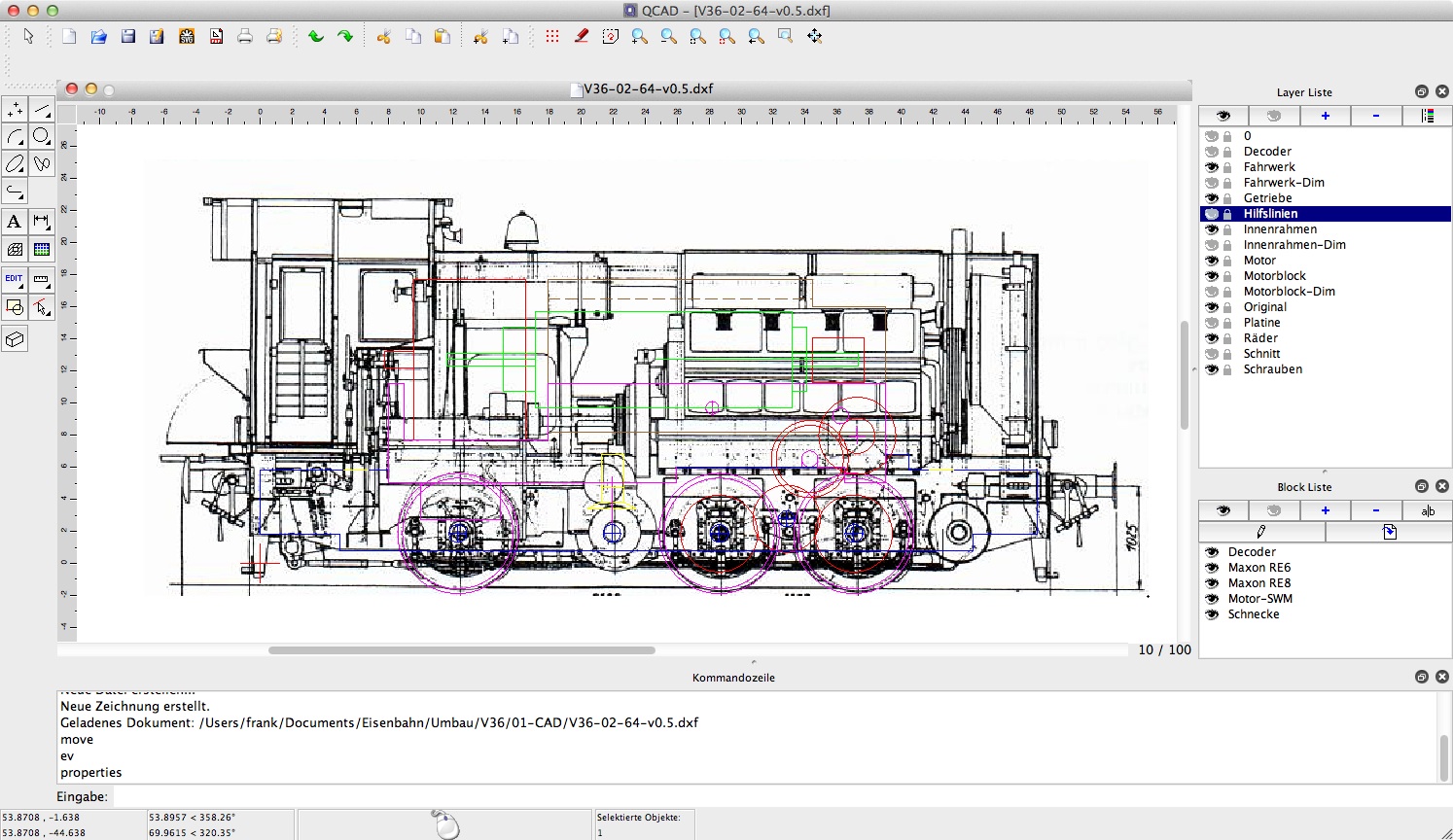
Task: Click the green Redo arrow
Action: pyautogui.click(x=345, y=37)
